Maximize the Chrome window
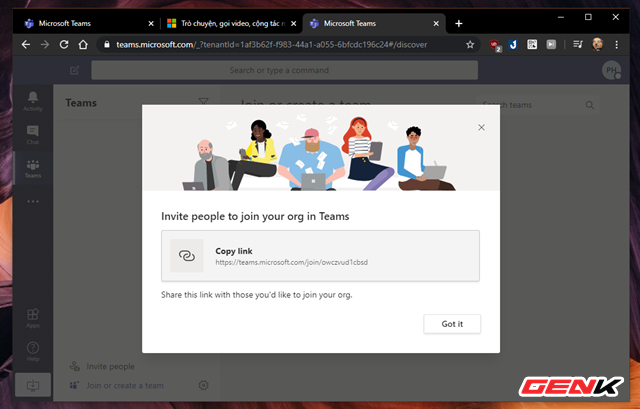 coord(588,17)
